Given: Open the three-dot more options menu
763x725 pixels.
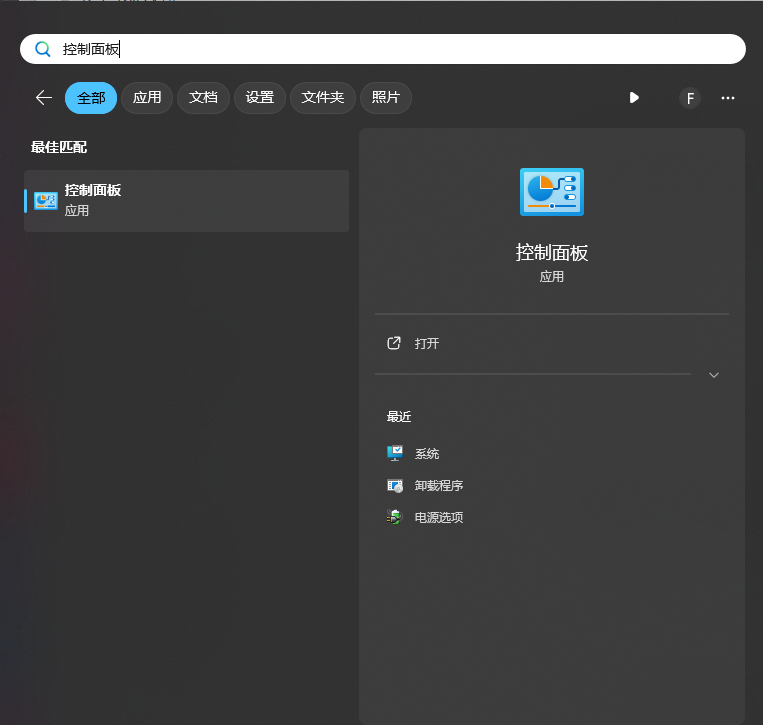Looking at the screenshot, I should coord(728,98).
